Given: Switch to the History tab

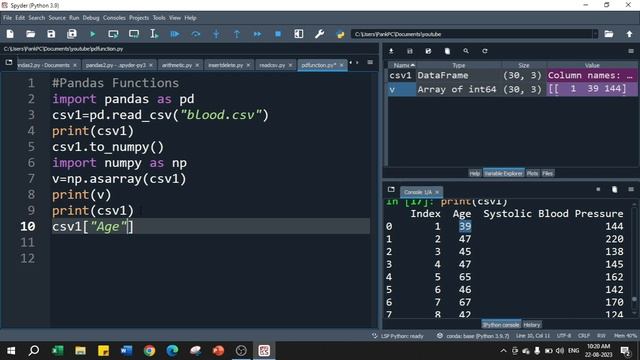Looking at the screenshot, I should click(x=531, y=325).
